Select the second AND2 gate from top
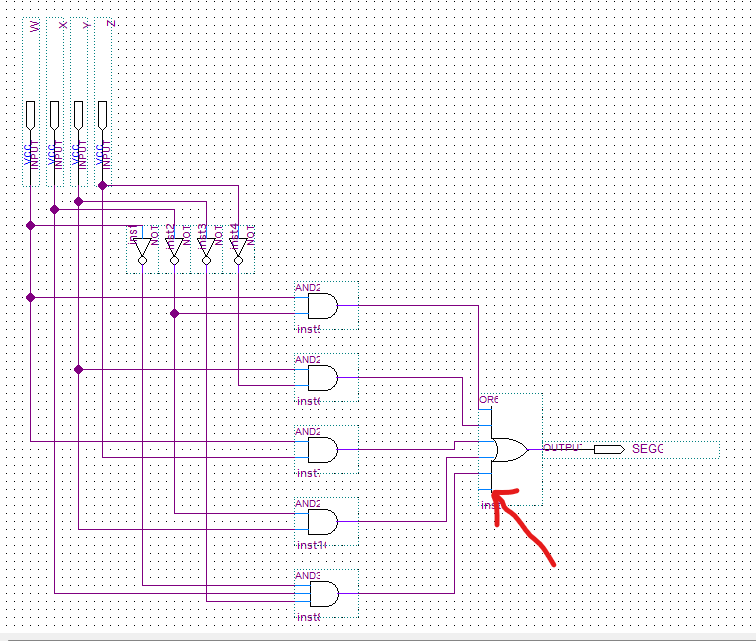 (x=323, y=378)
